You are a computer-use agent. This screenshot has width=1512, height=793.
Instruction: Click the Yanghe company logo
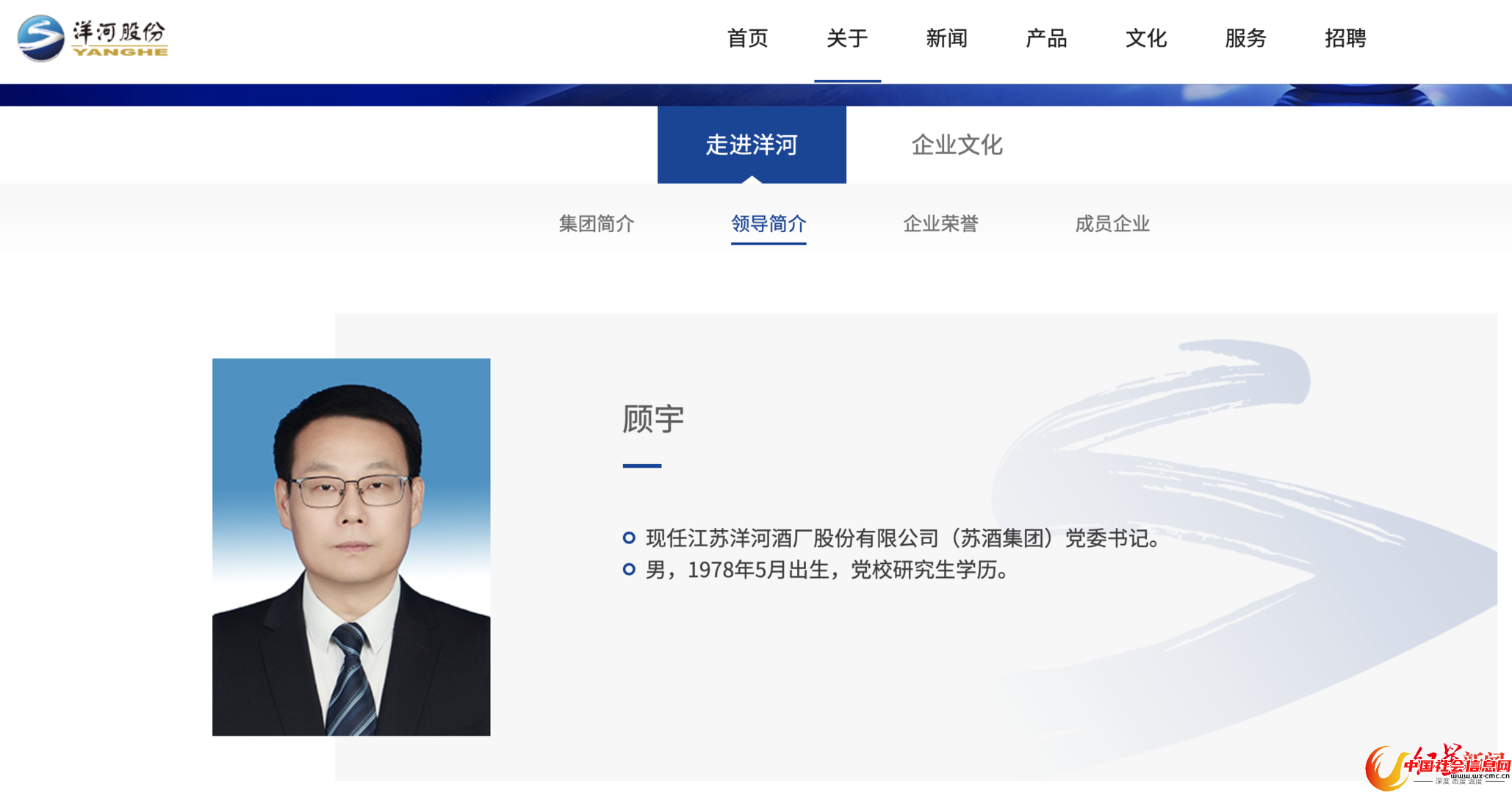[x=93, y=38]
